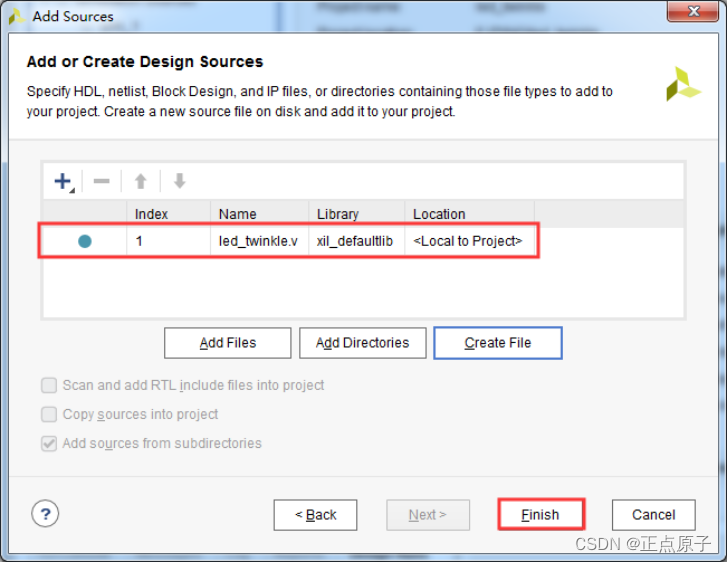
Task: Click the minus Remove source icon
Action: 102,181
